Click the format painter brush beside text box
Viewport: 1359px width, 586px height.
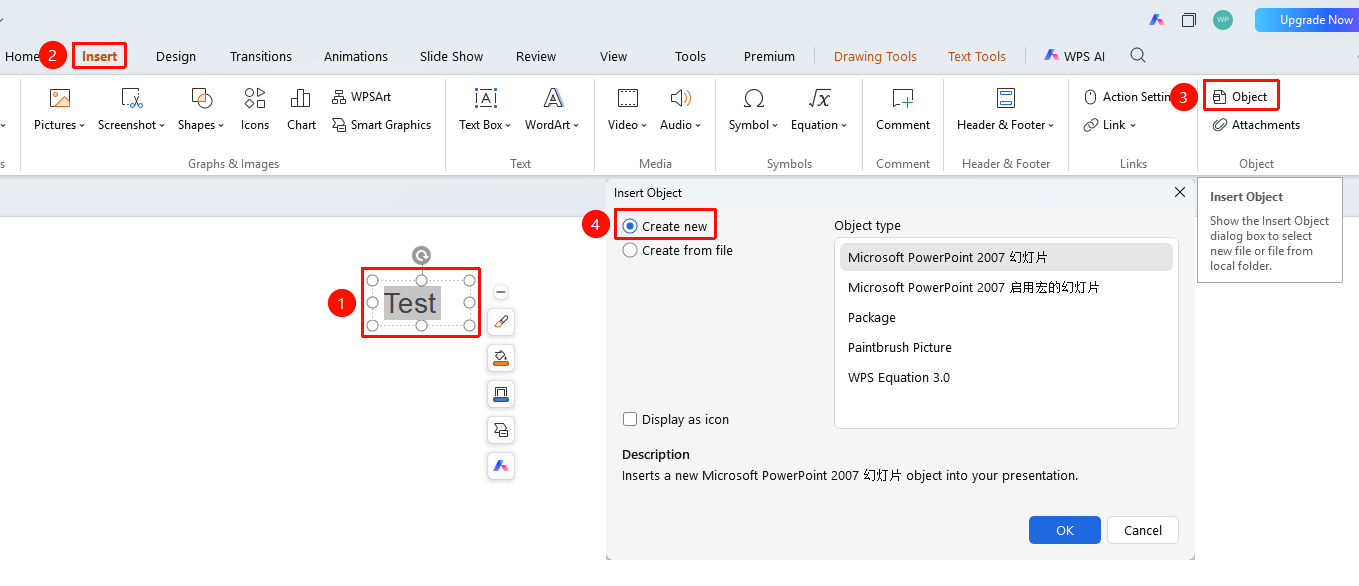coord(501,322)
